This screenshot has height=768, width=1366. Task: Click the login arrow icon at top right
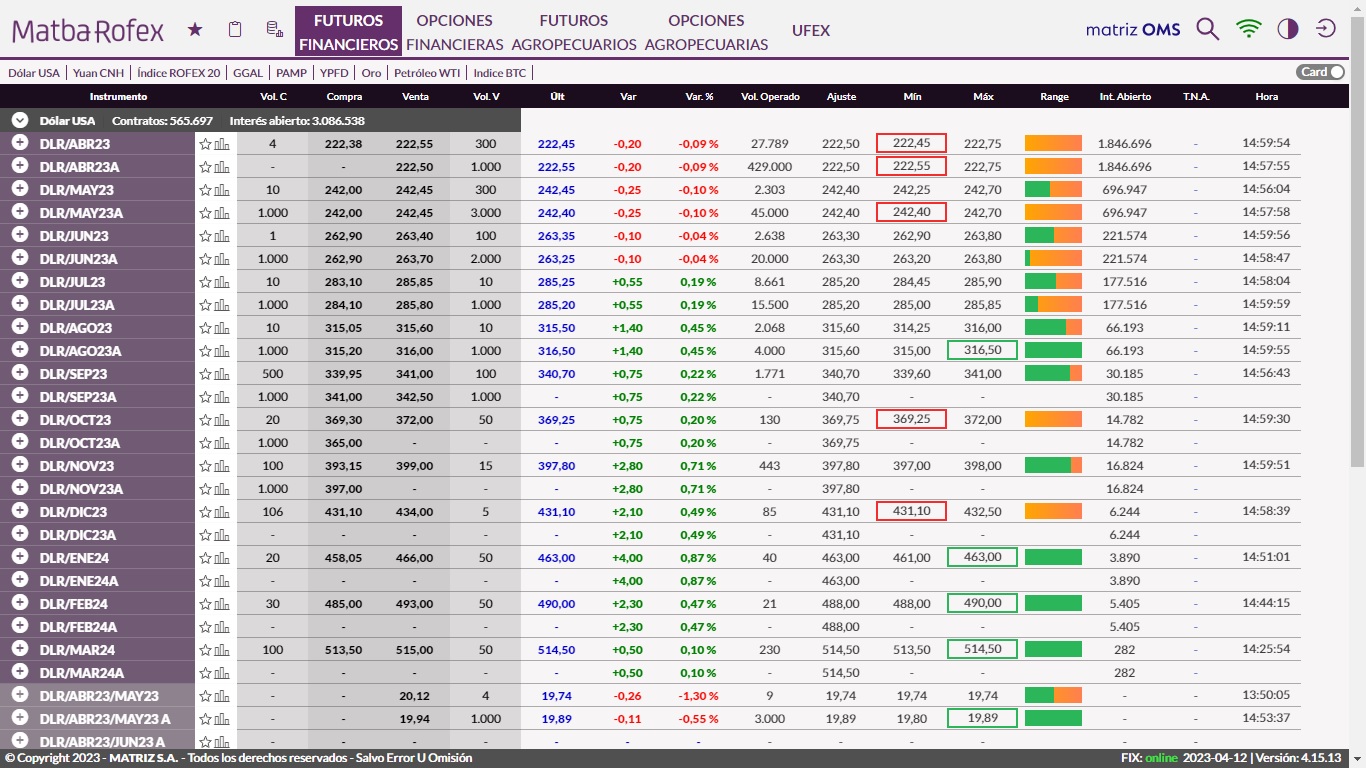tap(1326, 29)
